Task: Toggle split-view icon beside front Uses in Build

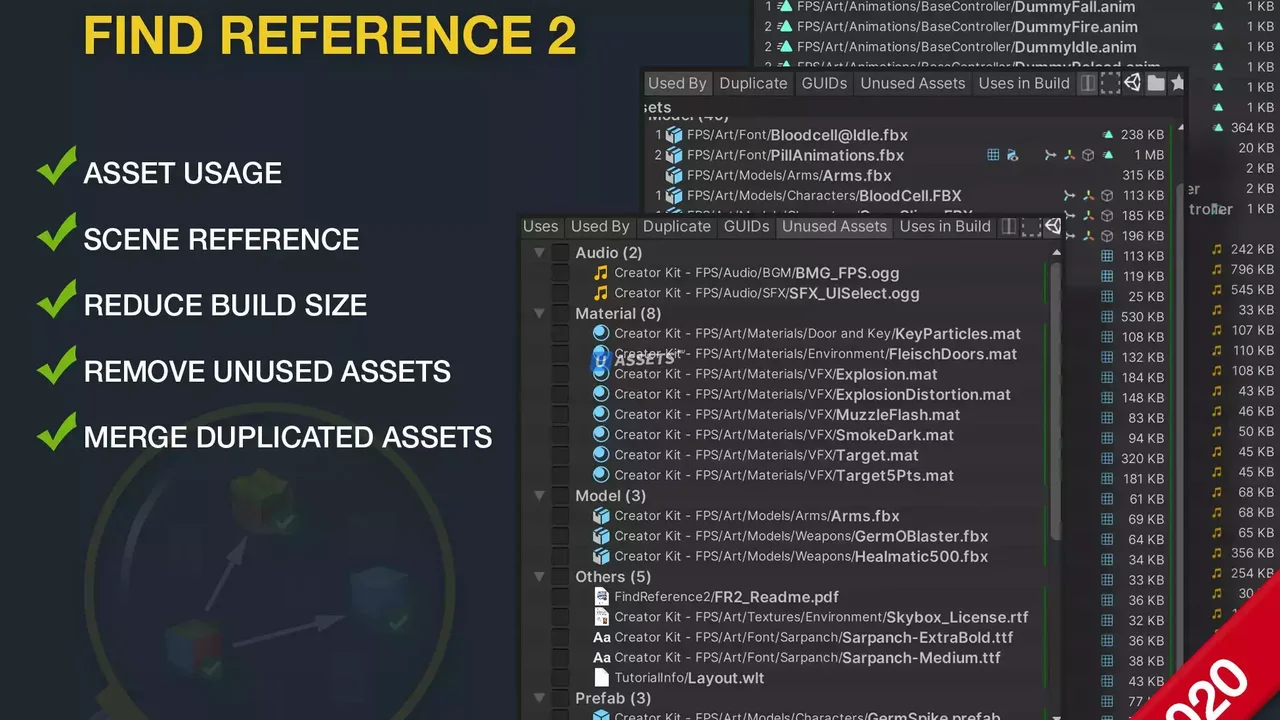Action: (1009, 227)
